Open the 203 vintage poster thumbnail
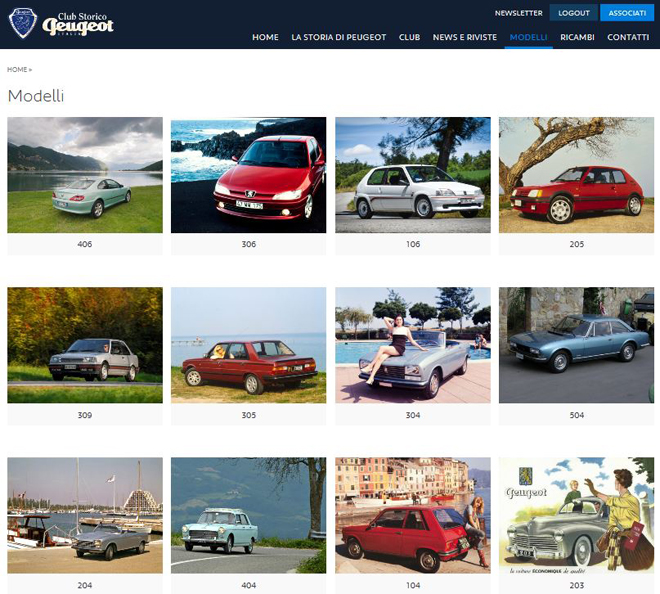The height and width of the screenshot is (594, 660). coord(577,515)
